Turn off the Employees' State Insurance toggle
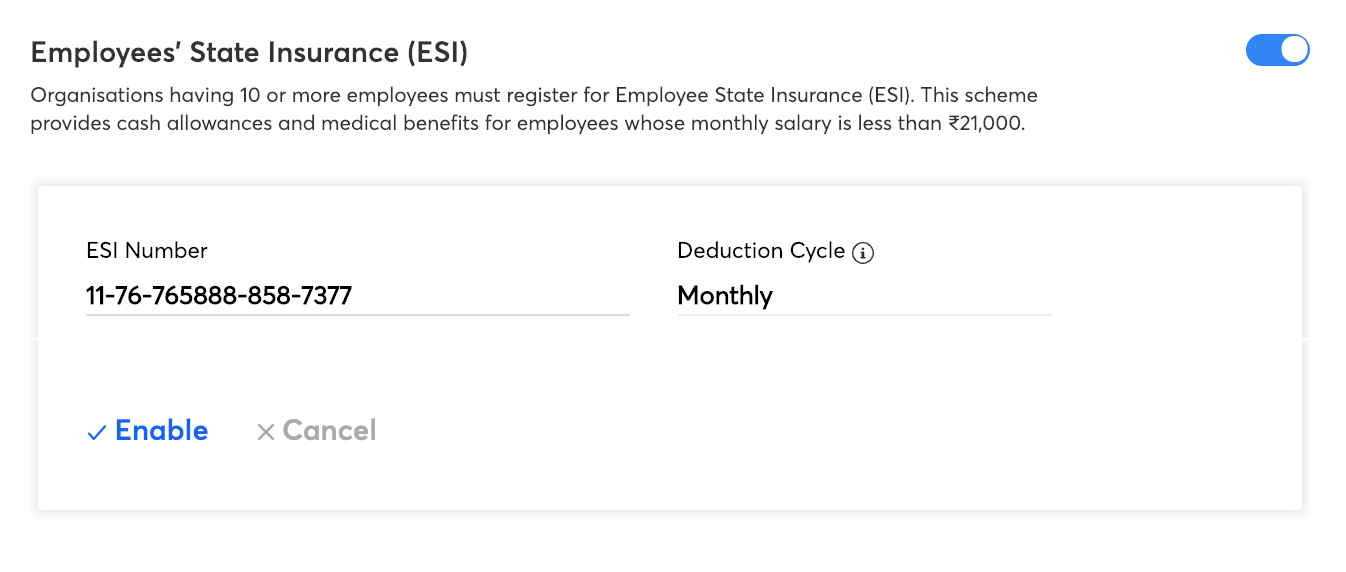This screenshot has height=572, width=1346. pyautogui.click(x=1277, y=50)
